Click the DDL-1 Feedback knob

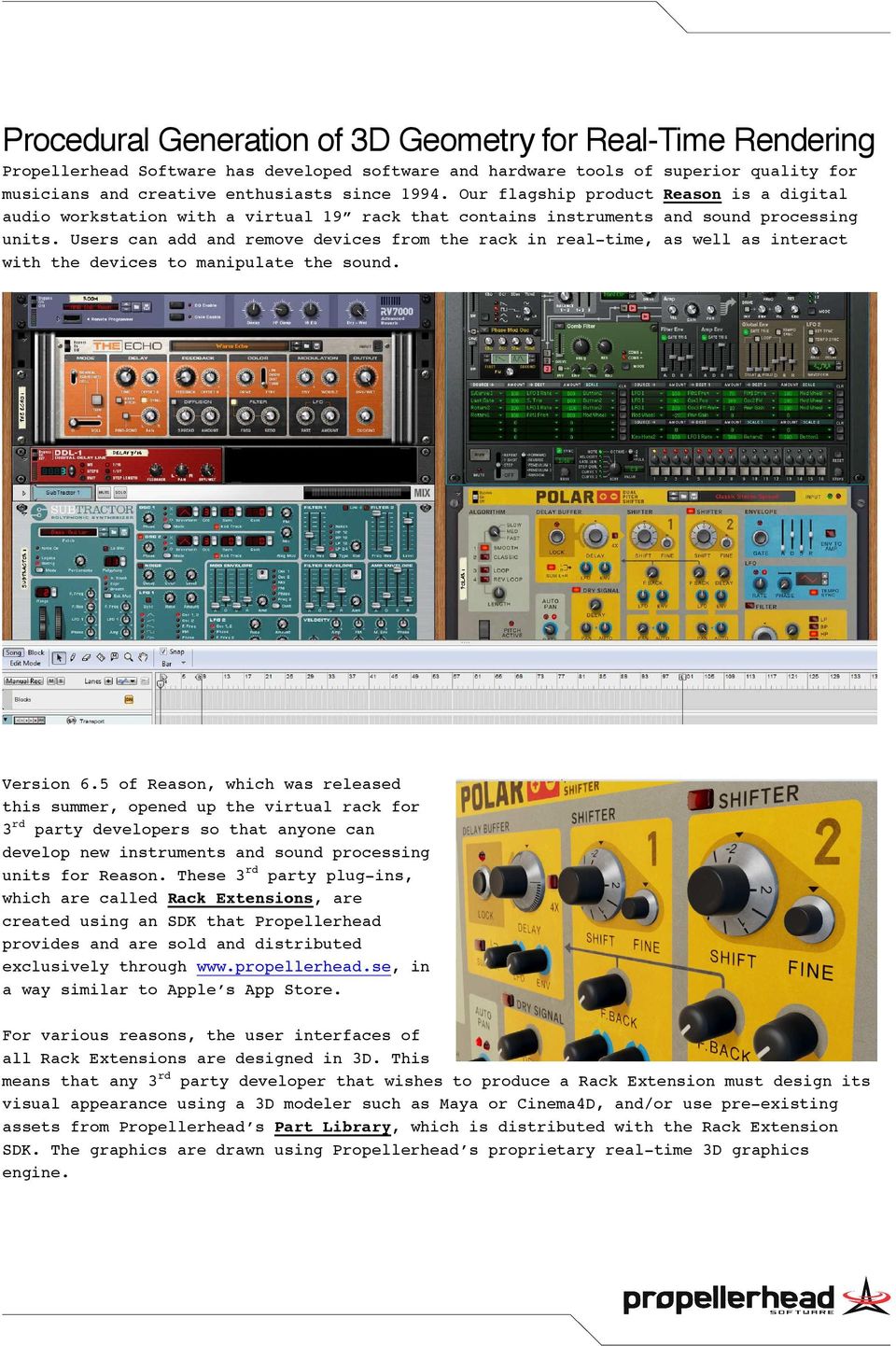(x=156, y=470)
